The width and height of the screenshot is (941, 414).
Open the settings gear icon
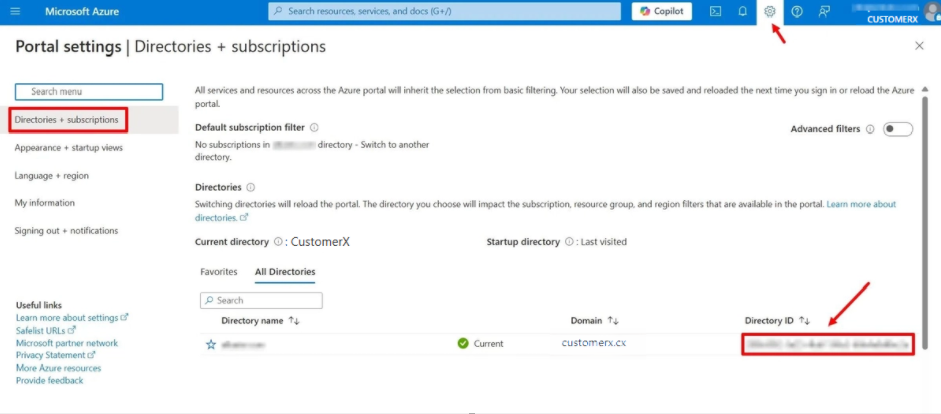770,11
